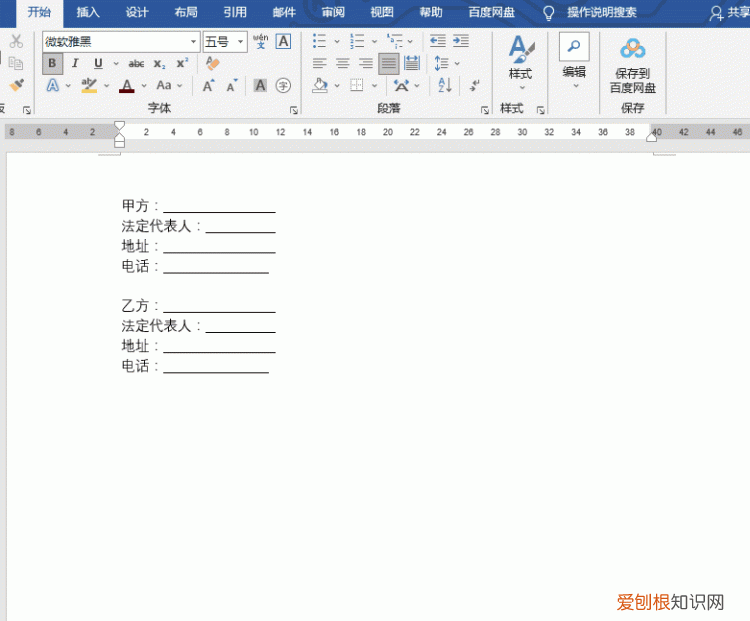Click the character border A icon
The width and height of the screenshot is (750, 621).
283,42
